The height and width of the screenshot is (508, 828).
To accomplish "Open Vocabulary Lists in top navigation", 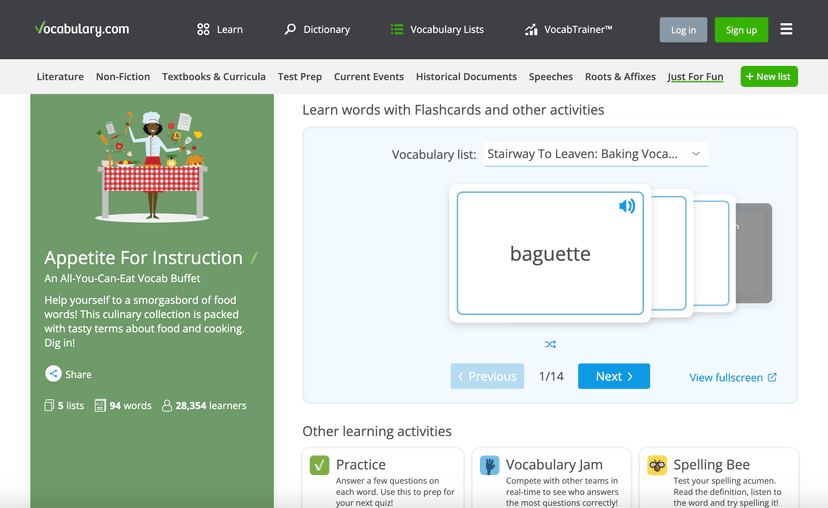I will tap(437, 30).
